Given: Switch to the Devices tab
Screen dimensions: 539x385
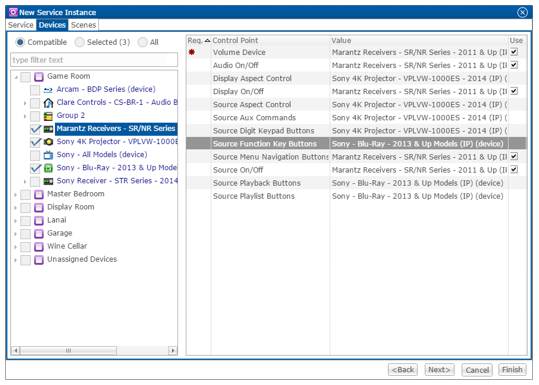Looking at the screenshot, I should [x=52, y=25].
